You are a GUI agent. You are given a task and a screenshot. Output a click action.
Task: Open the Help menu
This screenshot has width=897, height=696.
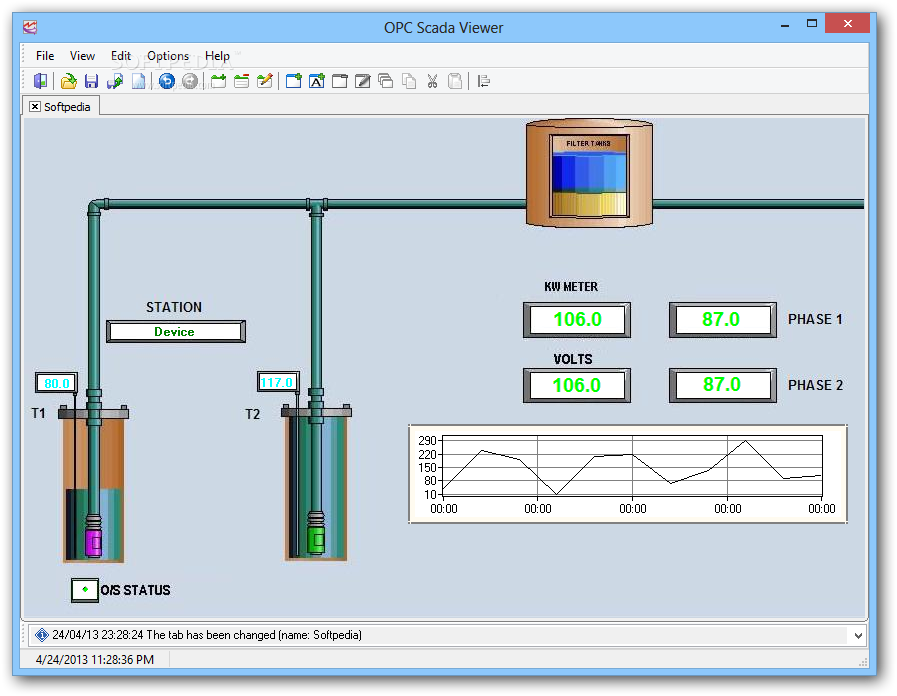pos(217,55)
